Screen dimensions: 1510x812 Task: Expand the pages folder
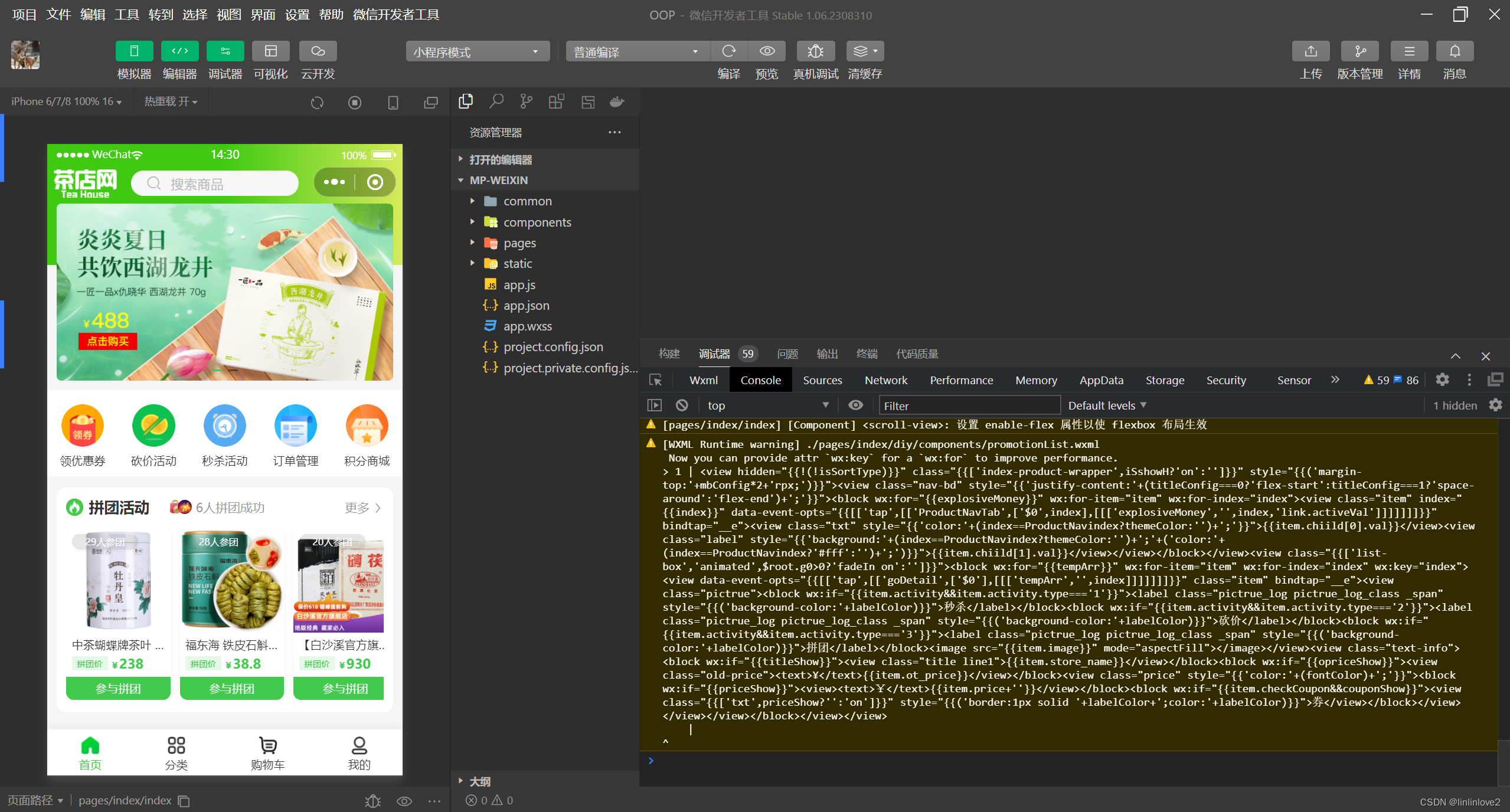coord(545,243)
